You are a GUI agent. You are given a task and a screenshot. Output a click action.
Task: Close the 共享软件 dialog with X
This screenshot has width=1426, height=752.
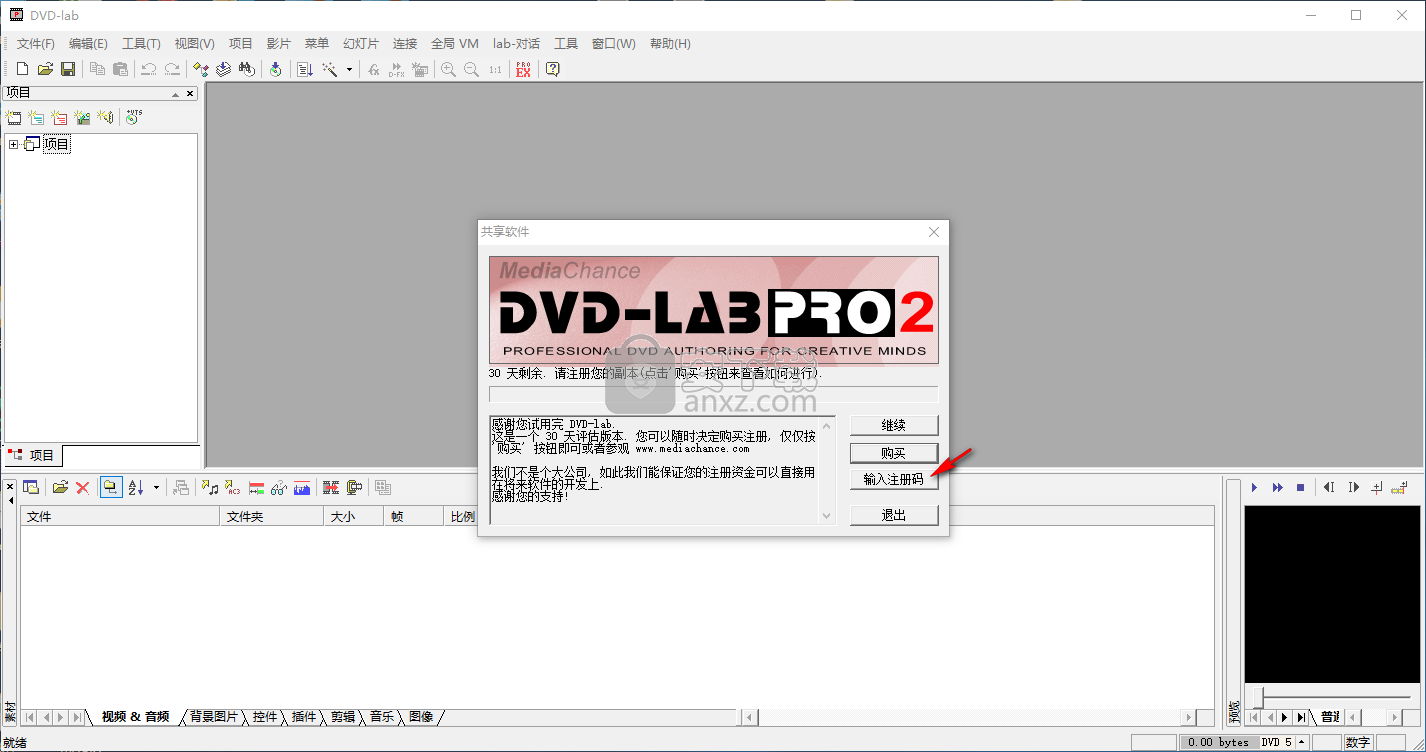pos(934,232)
